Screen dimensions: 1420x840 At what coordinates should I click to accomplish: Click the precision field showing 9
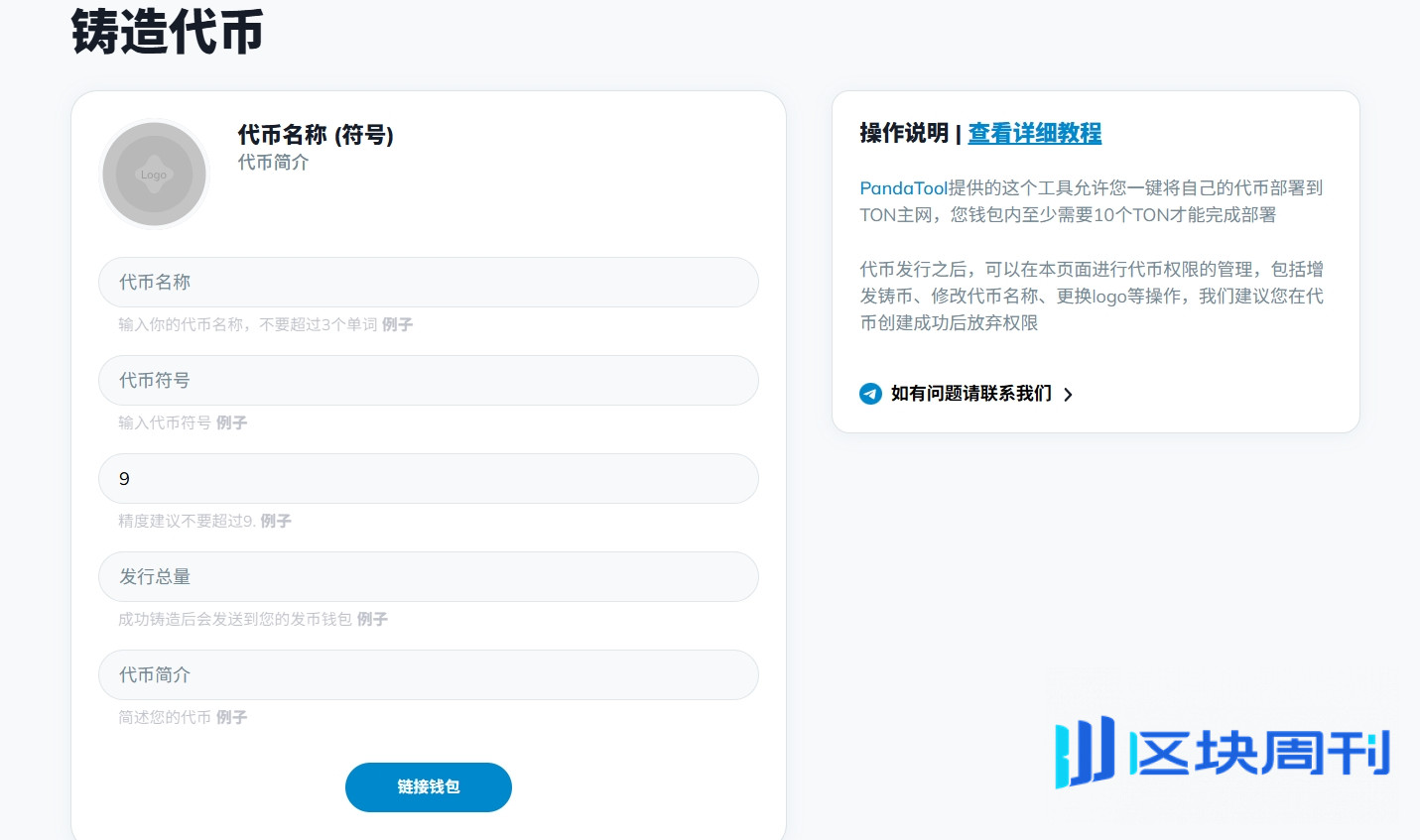(429, 479)
